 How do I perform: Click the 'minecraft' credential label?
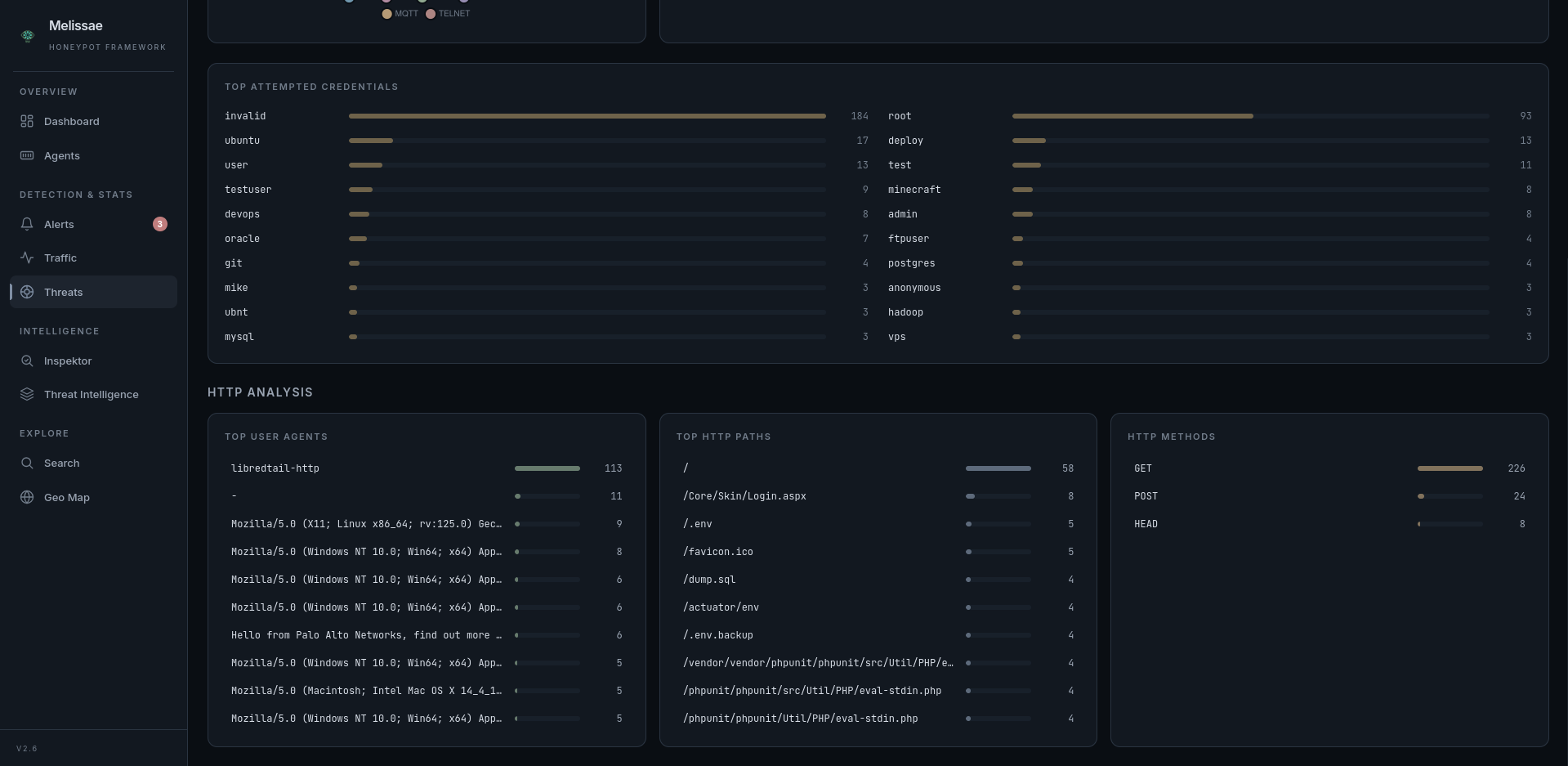914,190
